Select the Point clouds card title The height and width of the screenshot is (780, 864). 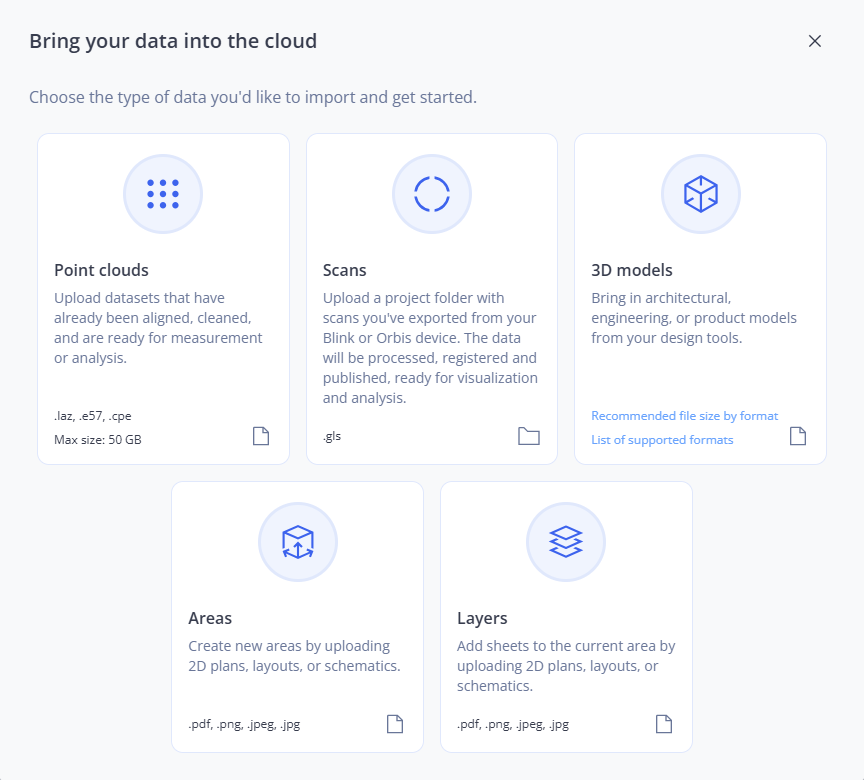(x=101, y=270)
